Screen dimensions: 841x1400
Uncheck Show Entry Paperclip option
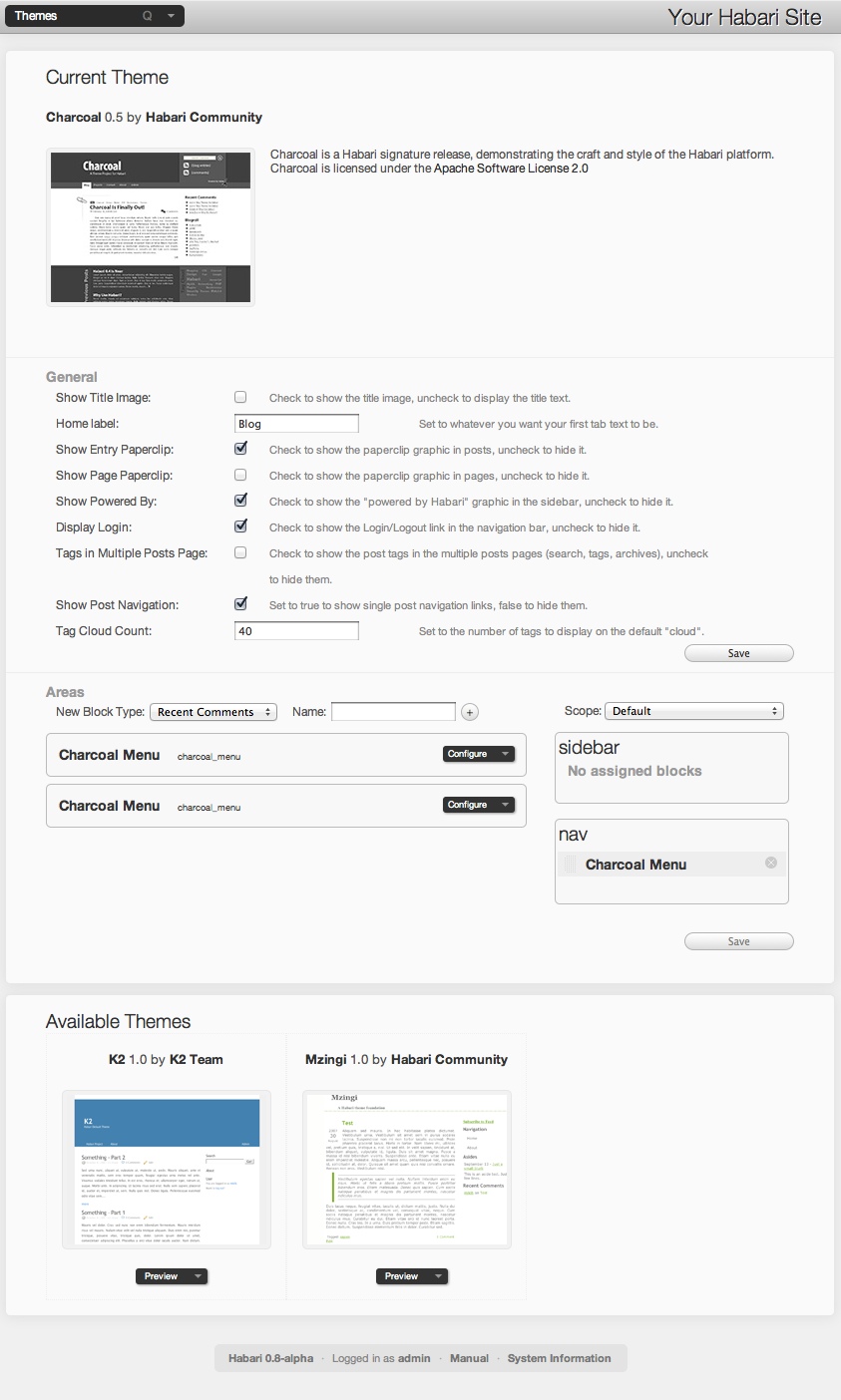tap(240, 449)
